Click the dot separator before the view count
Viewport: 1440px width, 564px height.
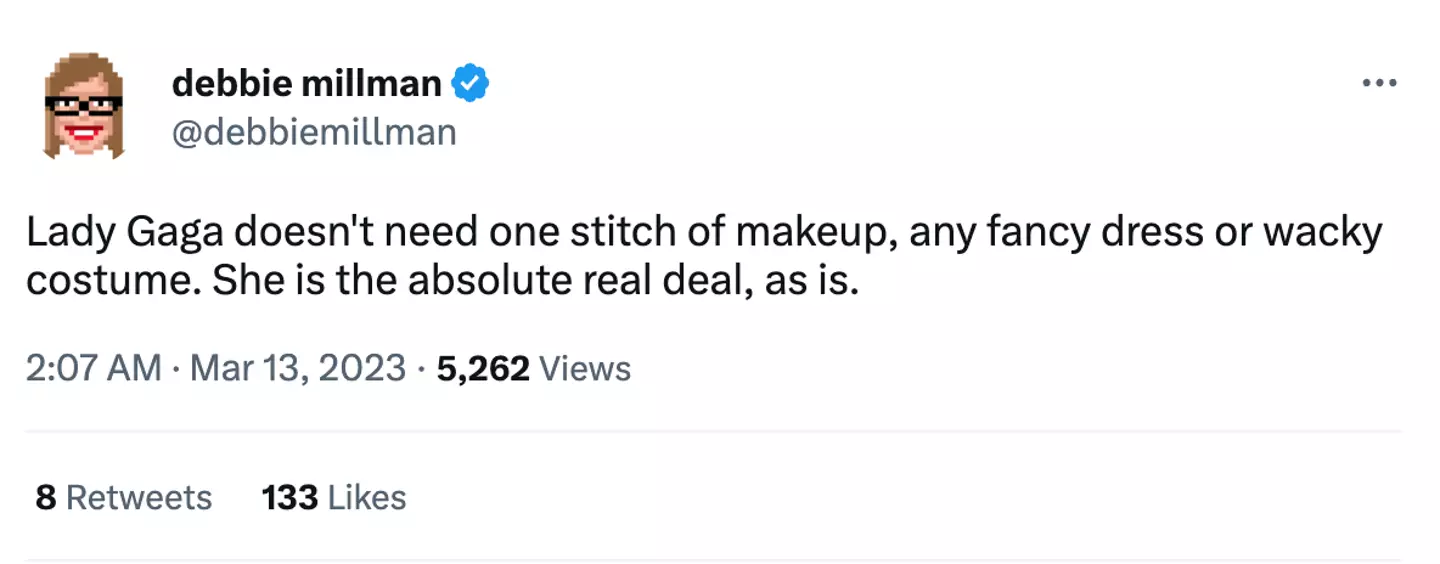pos(422,368)
